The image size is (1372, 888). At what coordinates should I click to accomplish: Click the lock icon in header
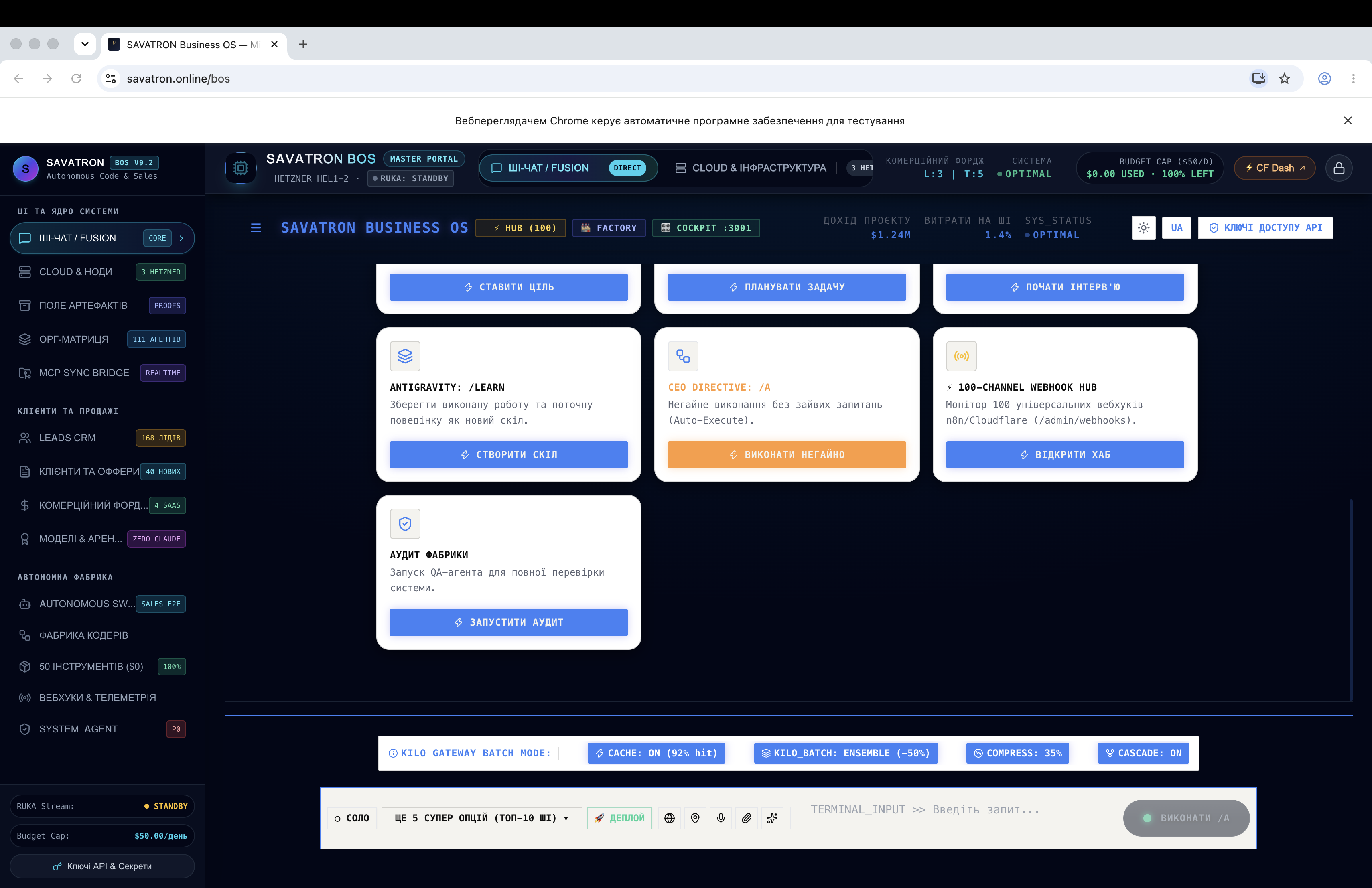tap(1339, 168)
